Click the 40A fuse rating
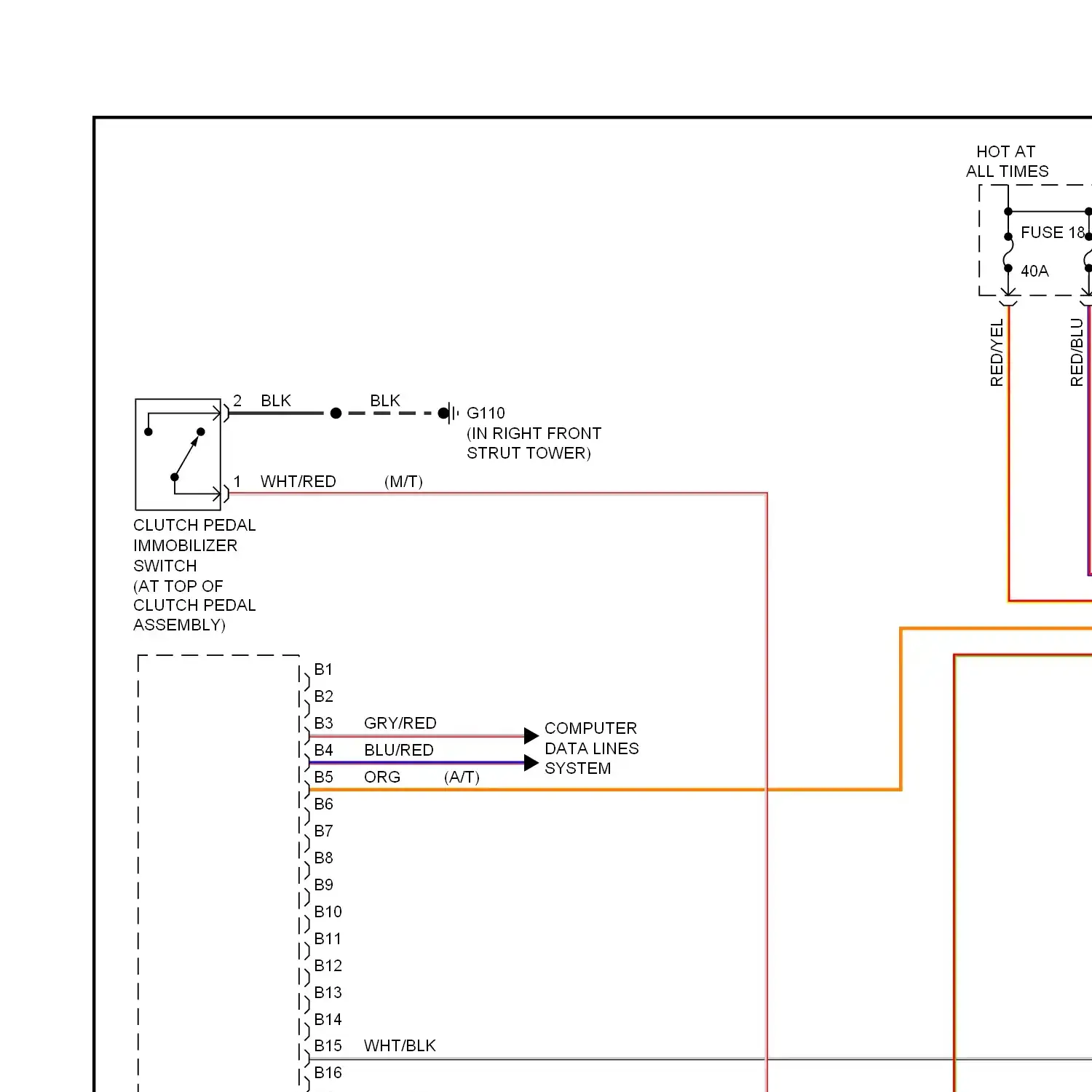1092x1092 pixels. tap(1034, 271)
